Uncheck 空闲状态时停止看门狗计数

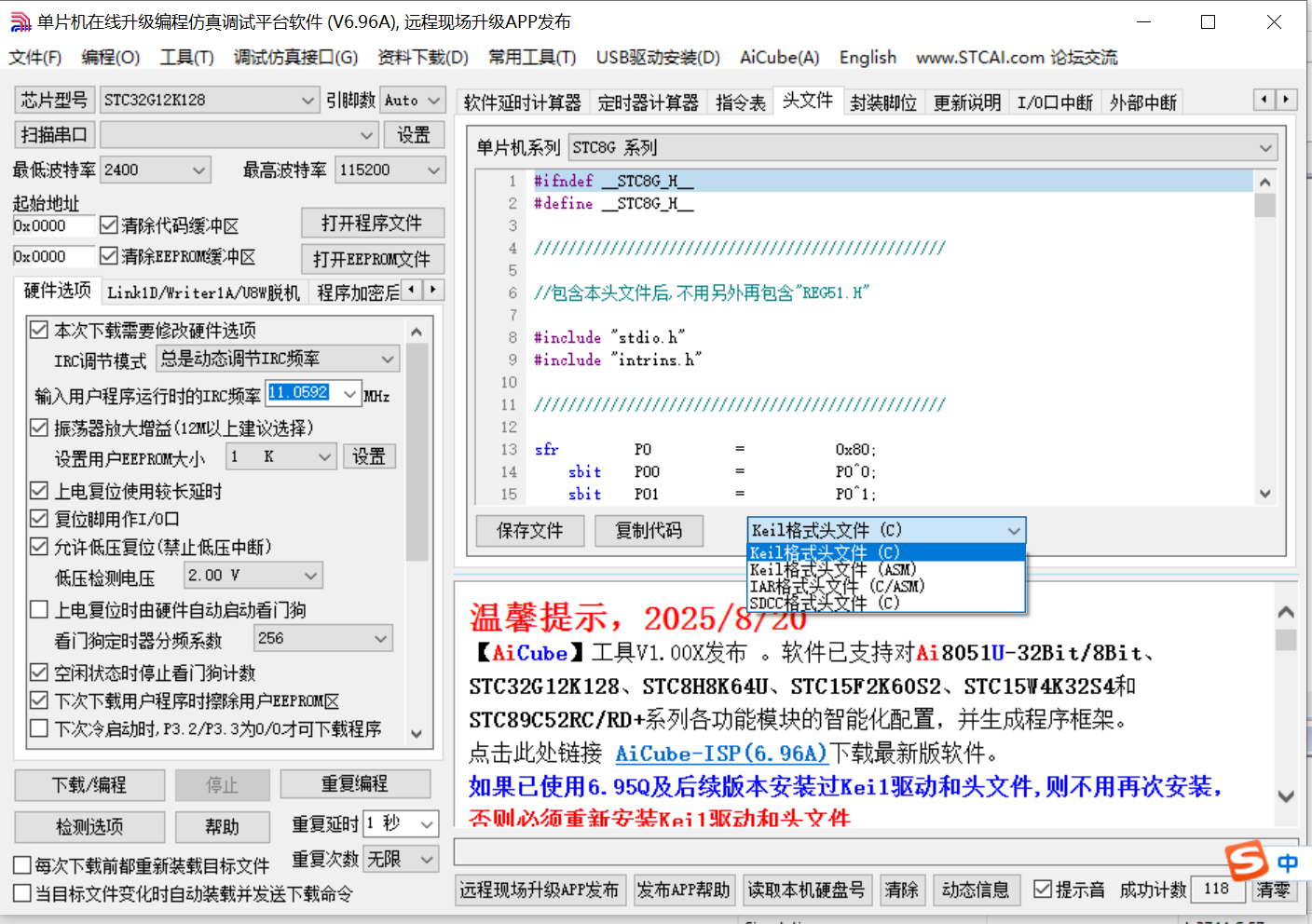(x=38, y=673)
